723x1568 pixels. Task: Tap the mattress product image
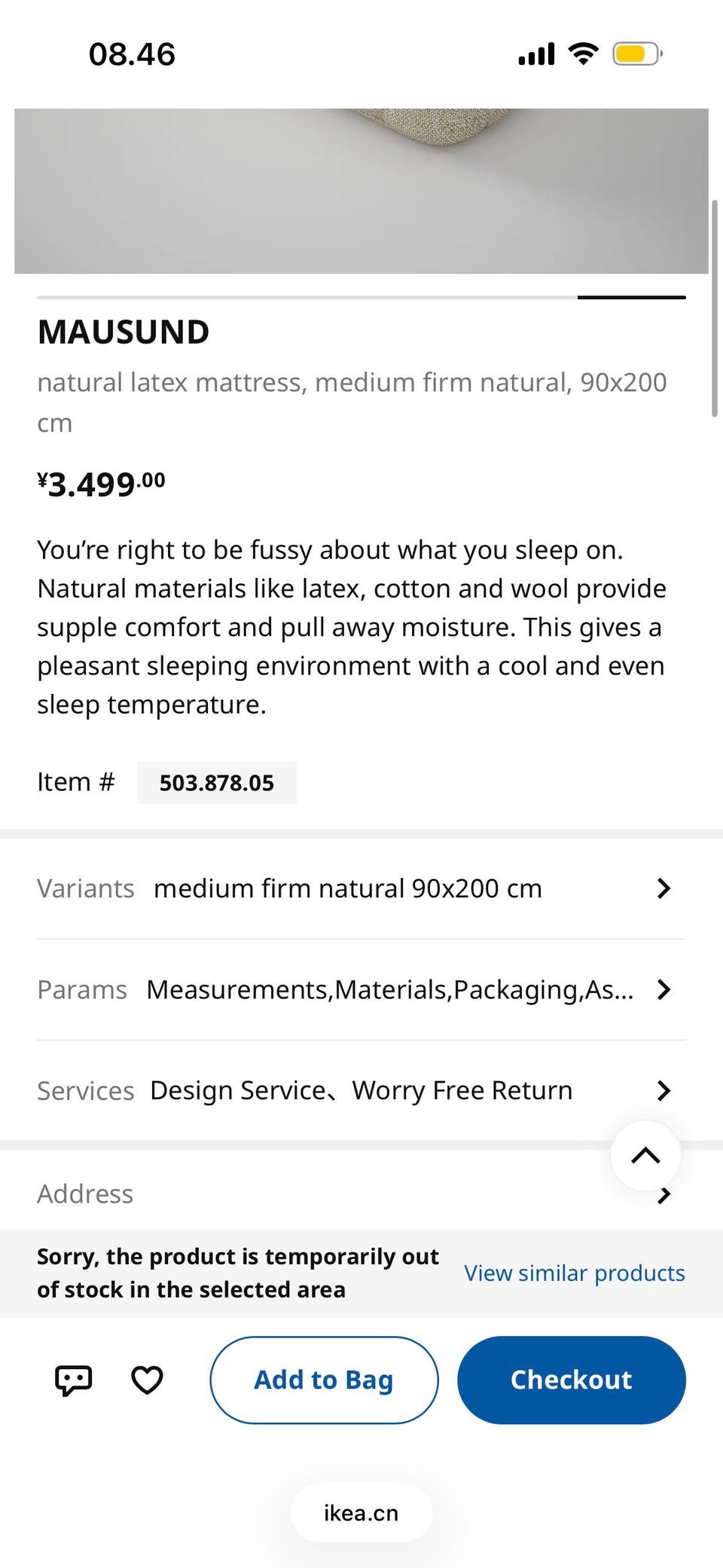pyautogui.click(x=361, y=191)
